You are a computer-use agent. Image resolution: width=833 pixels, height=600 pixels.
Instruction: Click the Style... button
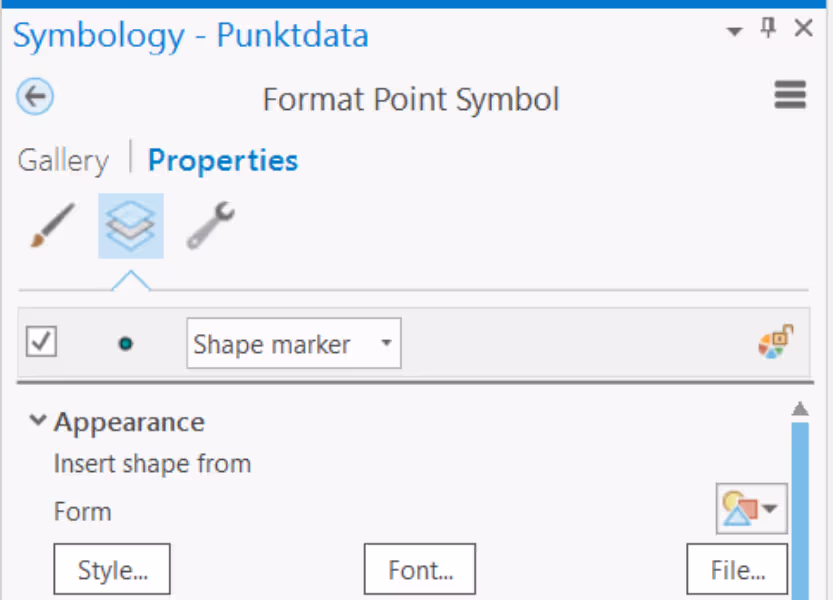[x=112, y=569]
